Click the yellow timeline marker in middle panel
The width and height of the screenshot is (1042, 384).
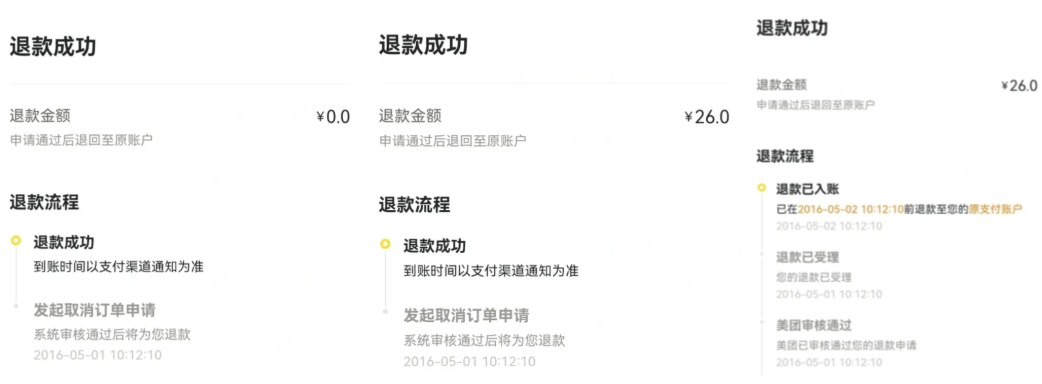(385, 244)
